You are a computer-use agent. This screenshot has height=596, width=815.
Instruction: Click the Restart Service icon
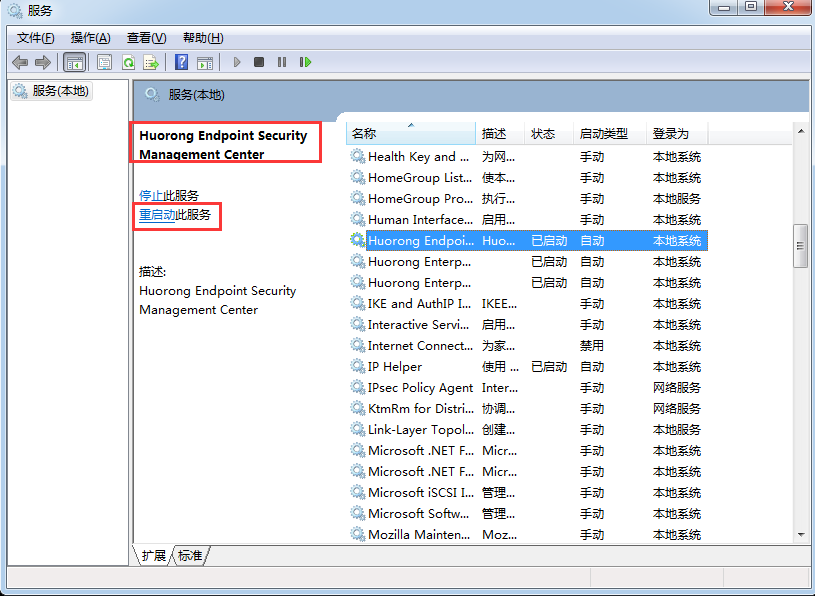click(305, 62)
